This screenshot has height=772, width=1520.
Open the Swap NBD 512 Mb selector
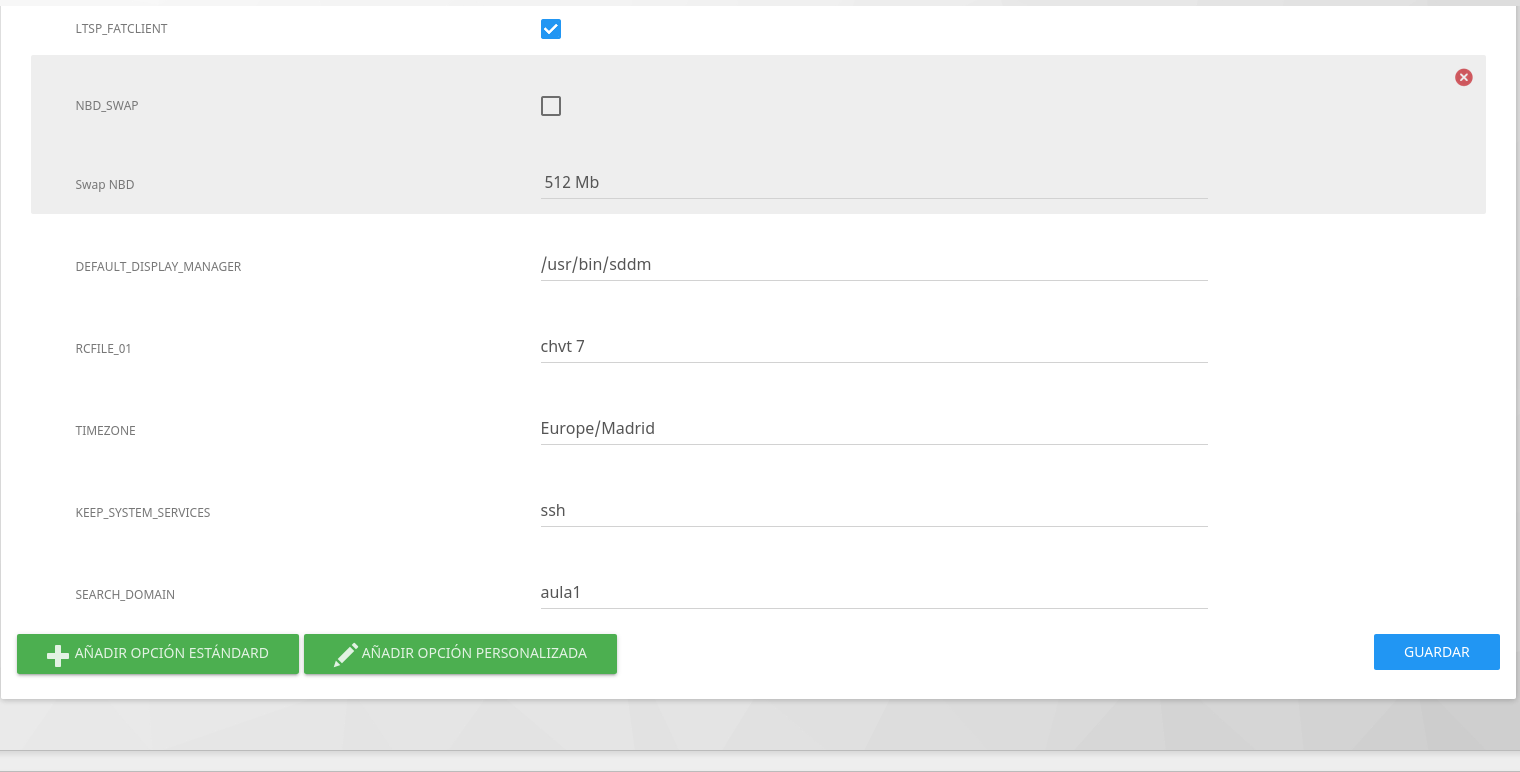873,183
